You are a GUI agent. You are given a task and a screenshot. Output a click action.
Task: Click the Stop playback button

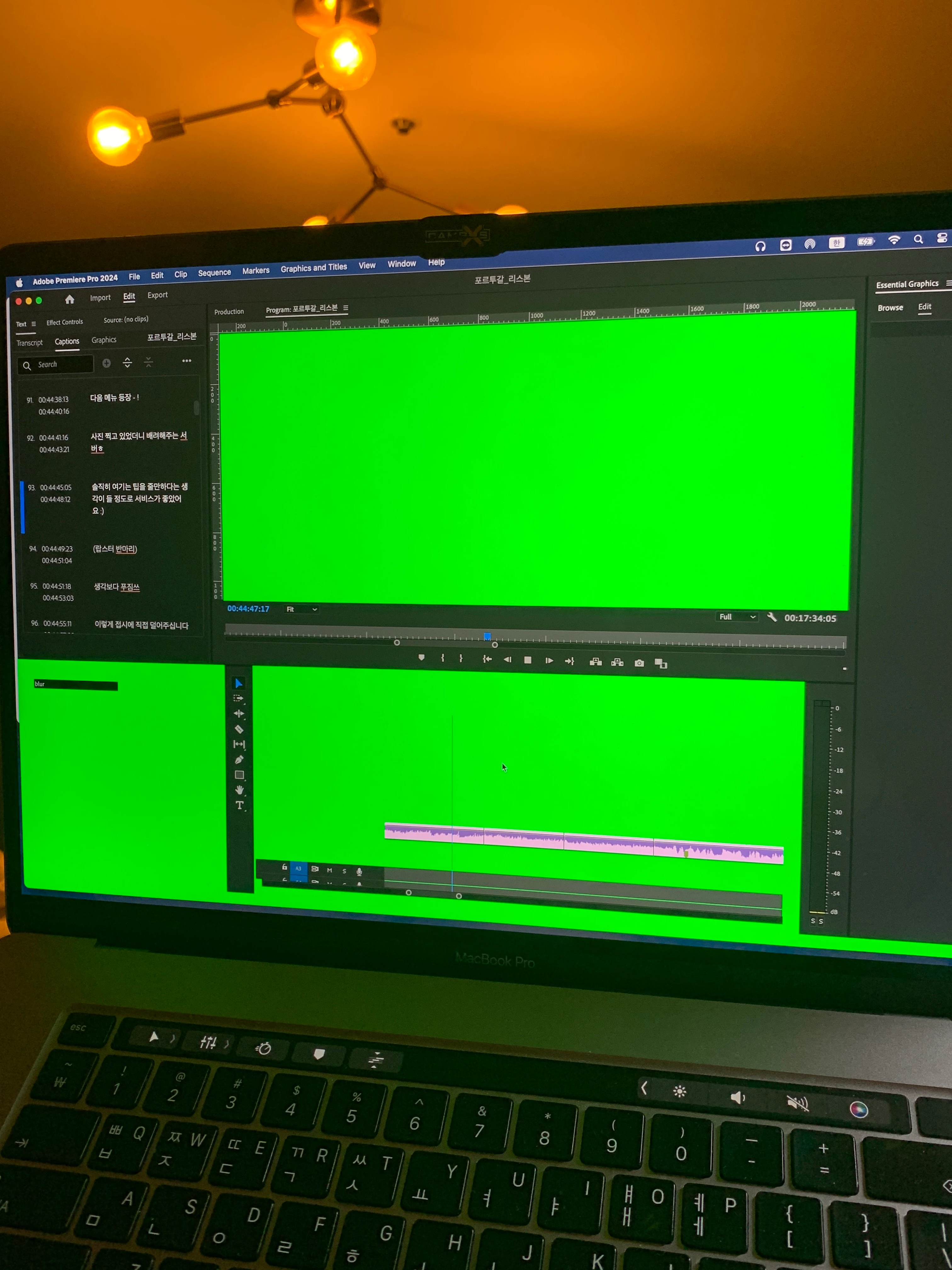click(527, 660)
